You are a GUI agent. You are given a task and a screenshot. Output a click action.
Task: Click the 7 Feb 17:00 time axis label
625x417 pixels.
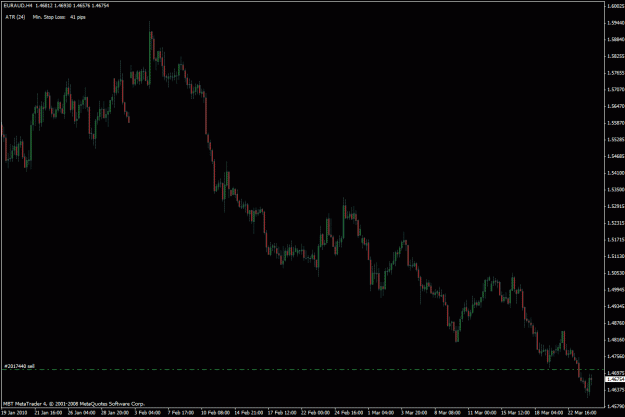coord(181,413)
